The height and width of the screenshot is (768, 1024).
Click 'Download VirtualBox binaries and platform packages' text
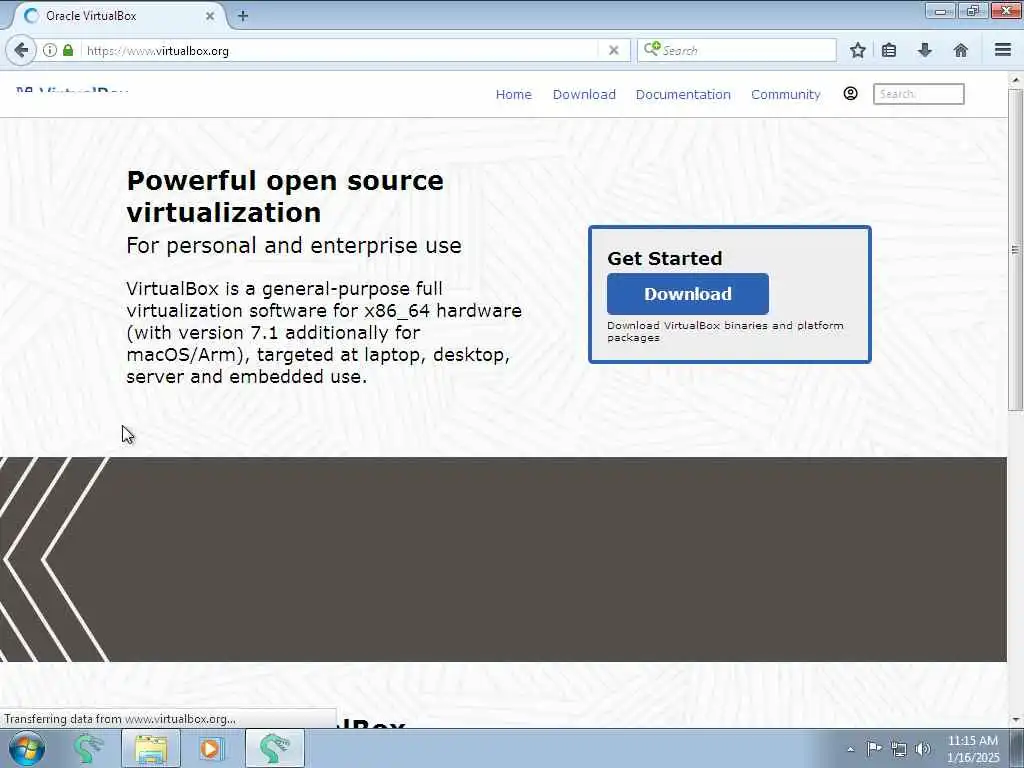click(725, 331)
